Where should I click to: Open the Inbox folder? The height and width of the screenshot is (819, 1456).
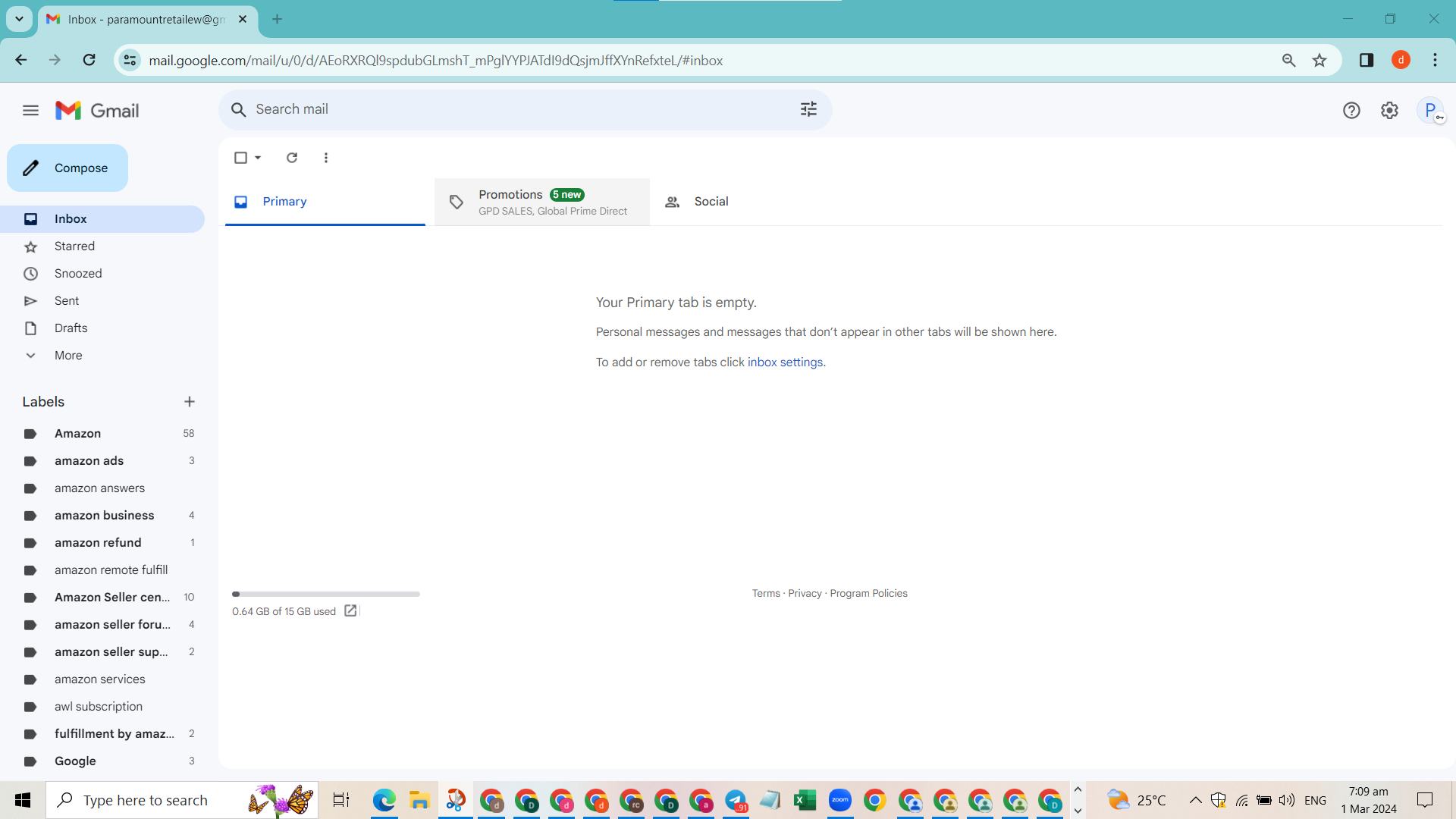(x=102, y=219)
